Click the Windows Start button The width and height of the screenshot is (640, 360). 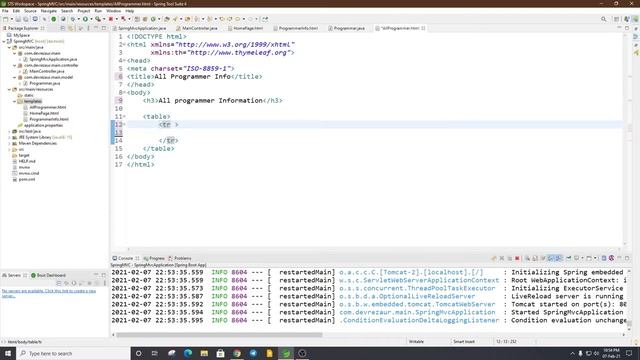click(8, 353)
